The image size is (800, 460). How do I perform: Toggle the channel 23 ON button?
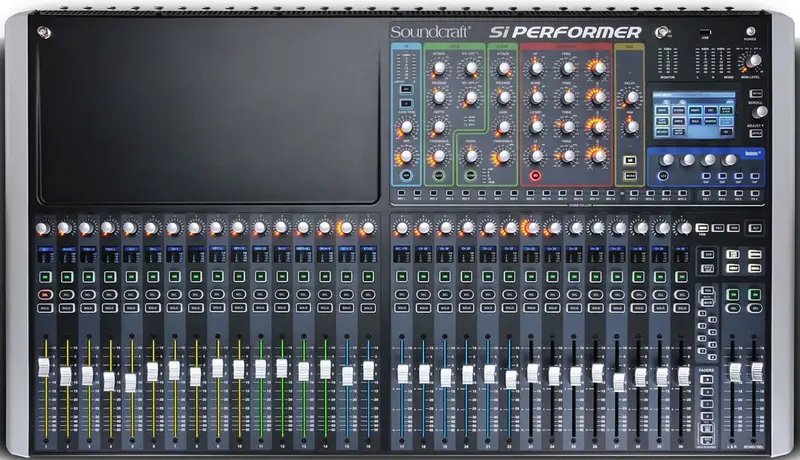pos(531,277)
